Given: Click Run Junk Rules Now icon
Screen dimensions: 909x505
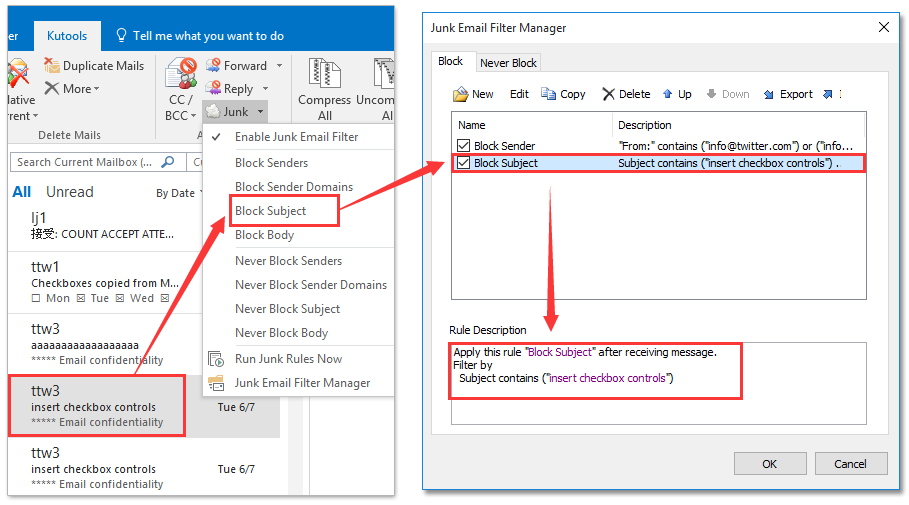Looking at the screenshot, I should tap(216, 359).
